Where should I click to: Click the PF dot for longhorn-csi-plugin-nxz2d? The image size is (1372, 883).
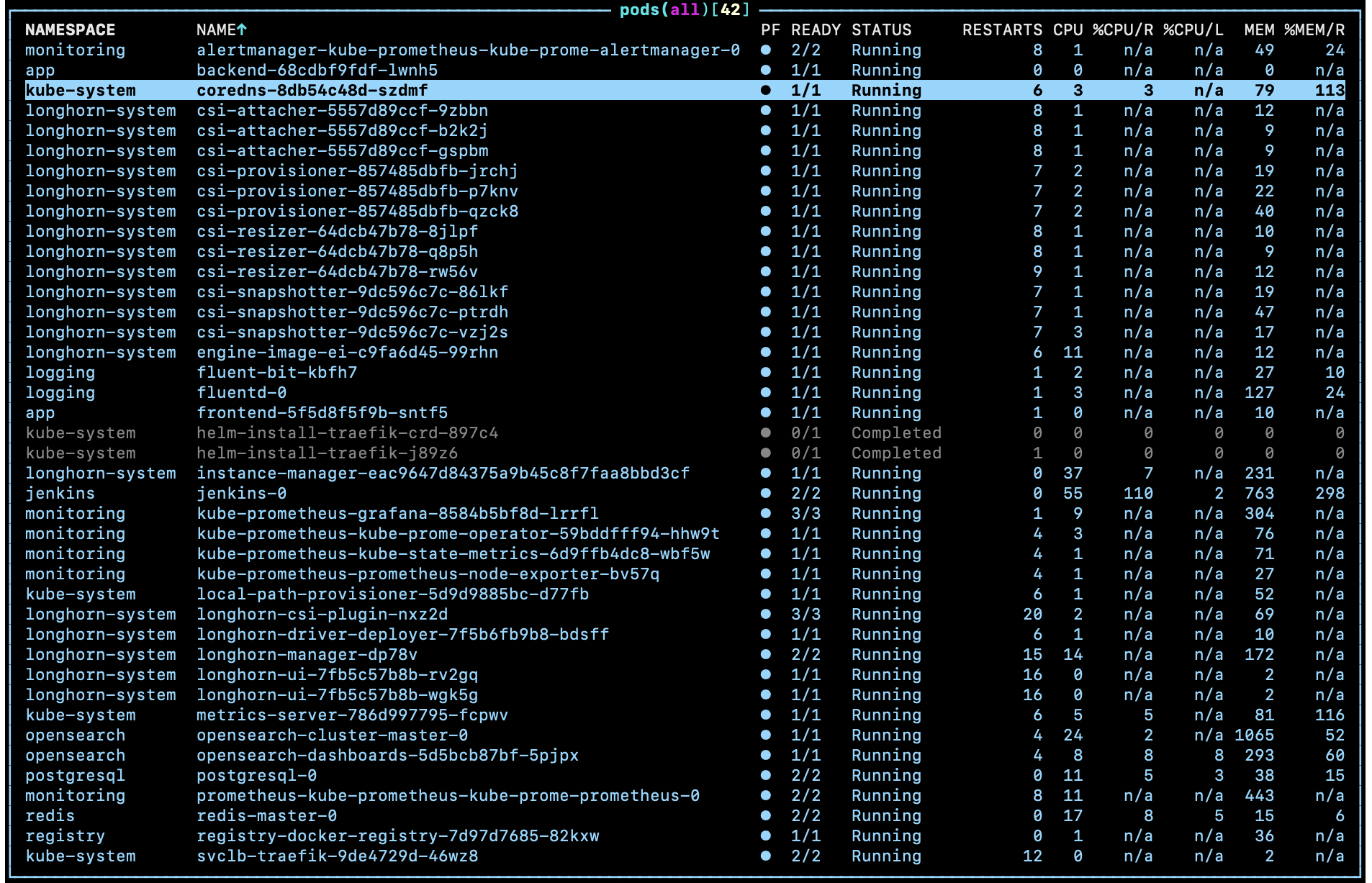(x=766, y=614)
